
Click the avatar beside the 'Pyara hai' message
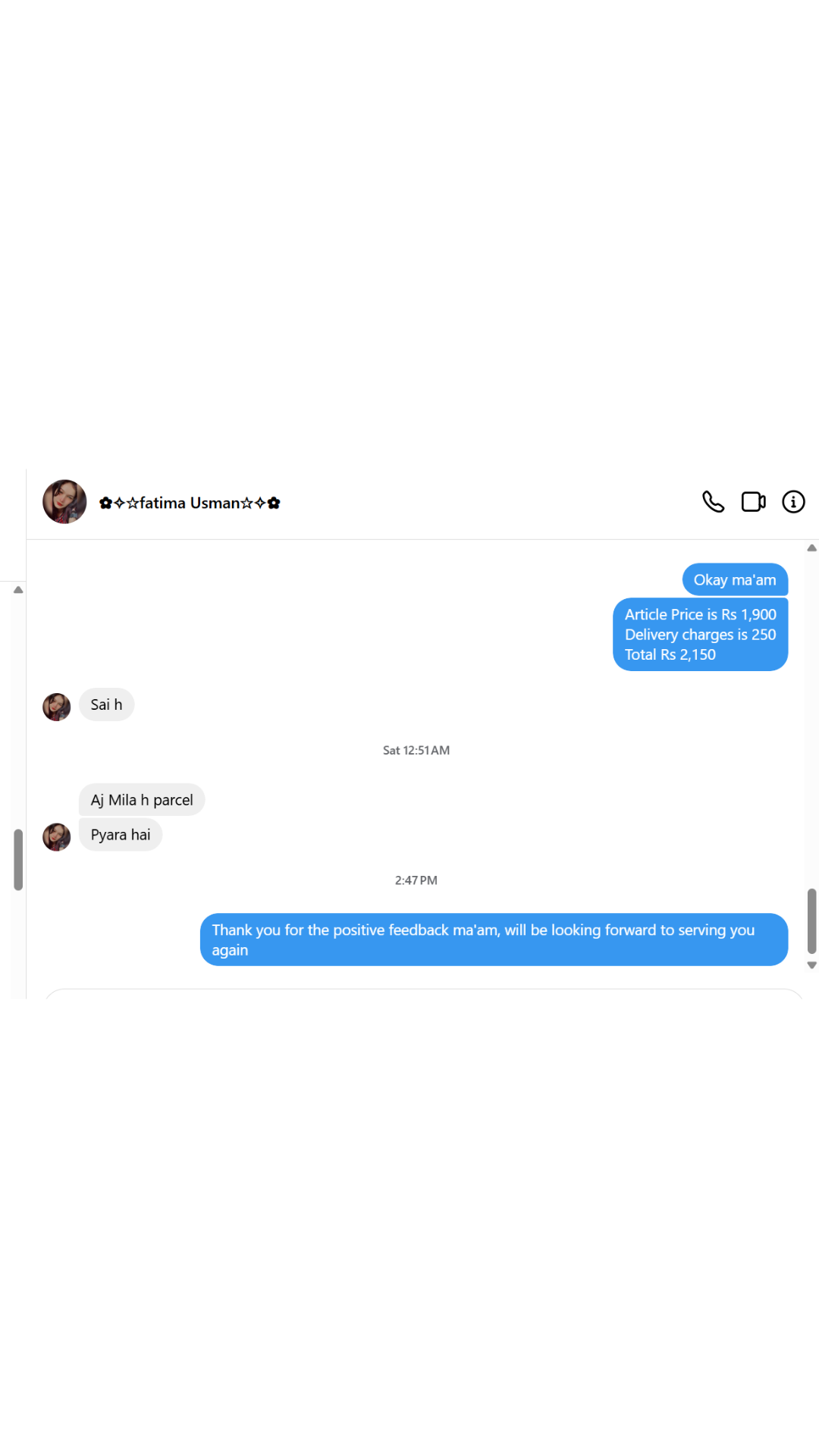point(56,837)
